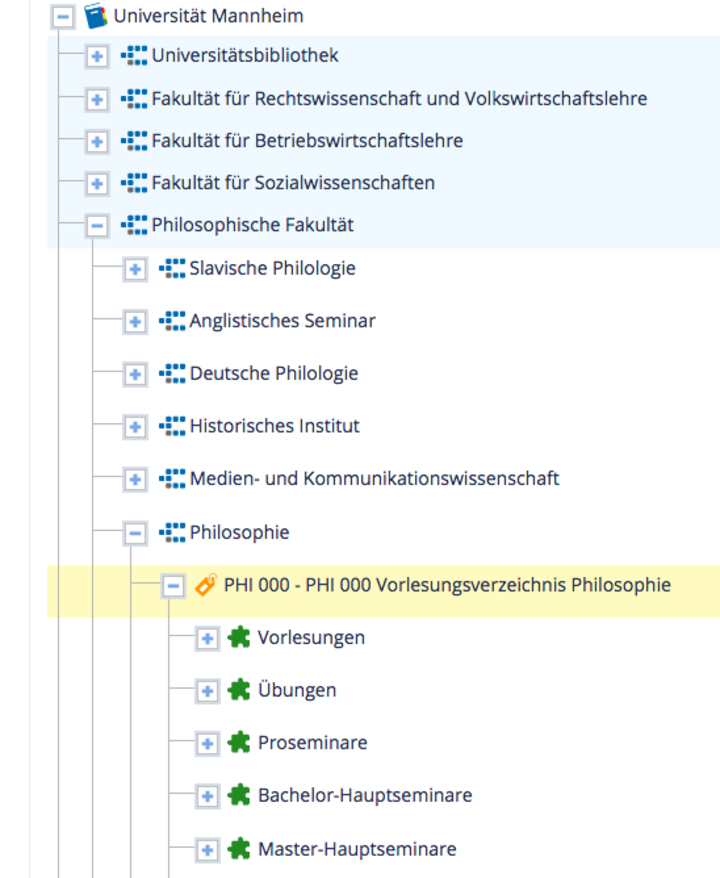The image size is (720, 878).
Task: Click the green puzzle icon beside Bachelor-Hauptseminare
Action: click(x=239, y=795)
